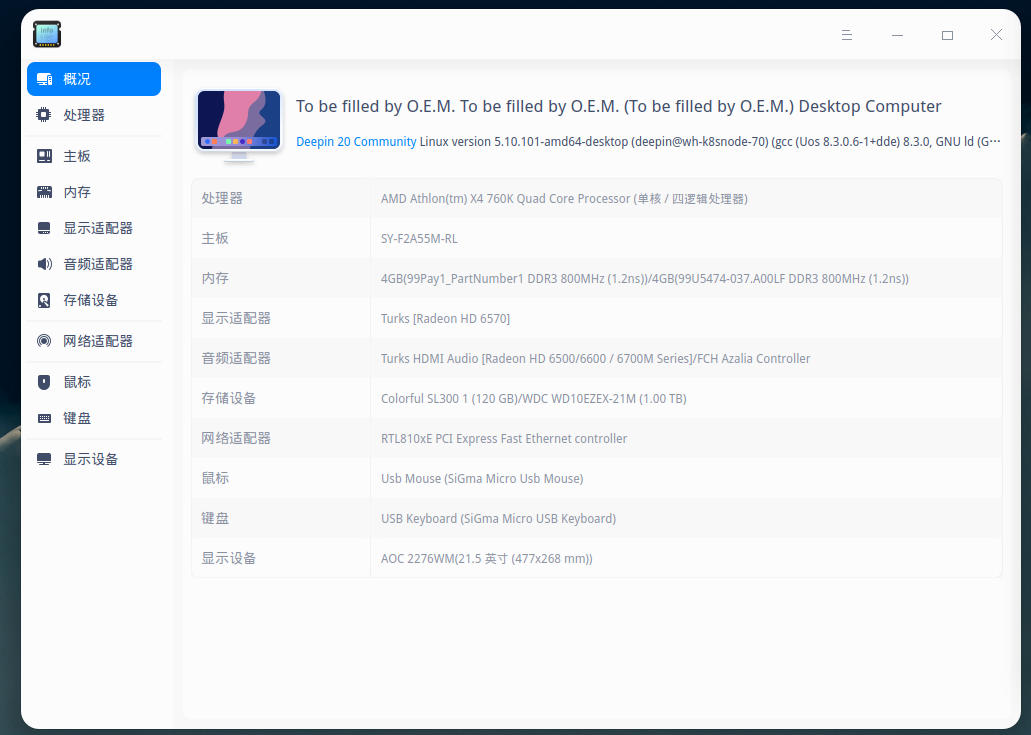Click the 鼠标 mouse icon
The width and height of the screenshot is (1031, 735).
coord(44,382)
